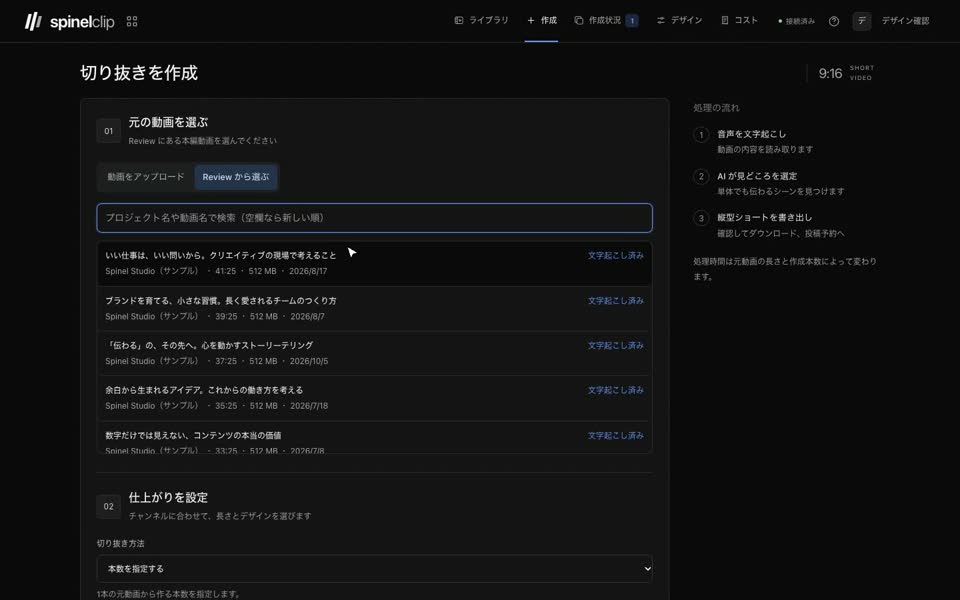Click the 01 step number badge
Image resolution: width=960 pixels, height=600 pixels.
click(x=108, y=131)
